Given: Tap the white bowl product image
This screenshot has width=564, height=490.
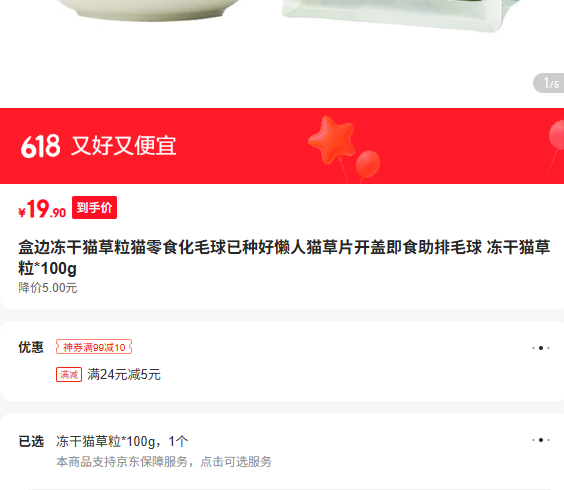Looking at the screenshot, I should click(147, 10).
